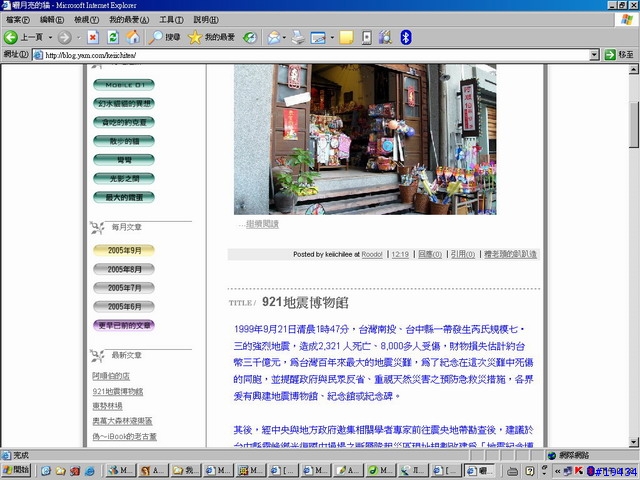The height and width of the screenshot is (480, 640).
Task: Click the vertical scrollbar thumb
Action: tap(633, 124)
